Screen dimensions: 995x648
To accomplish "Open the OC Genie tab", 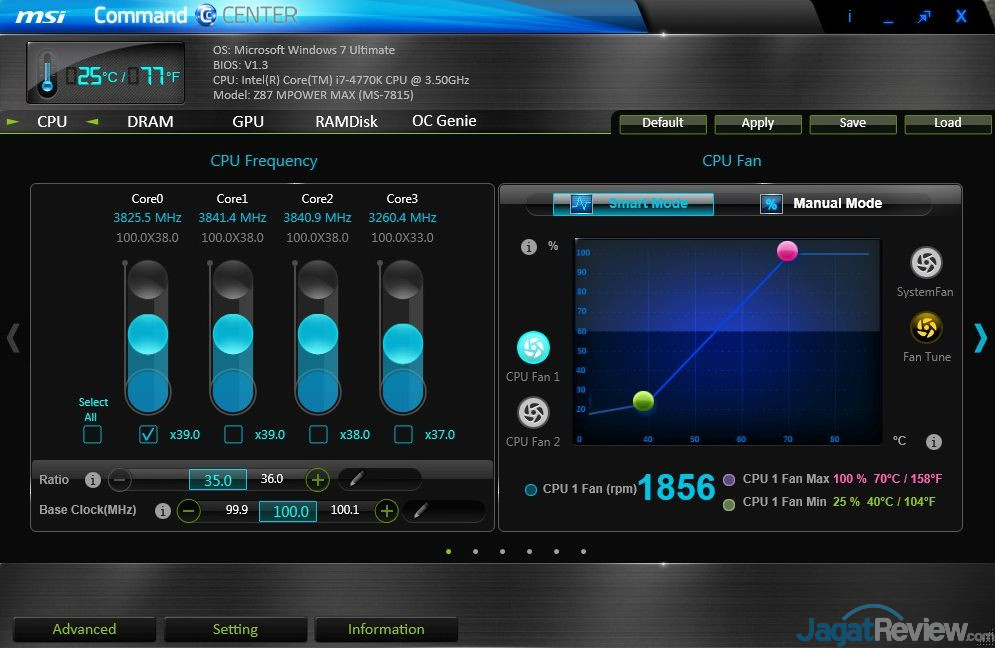I will 444,121.
